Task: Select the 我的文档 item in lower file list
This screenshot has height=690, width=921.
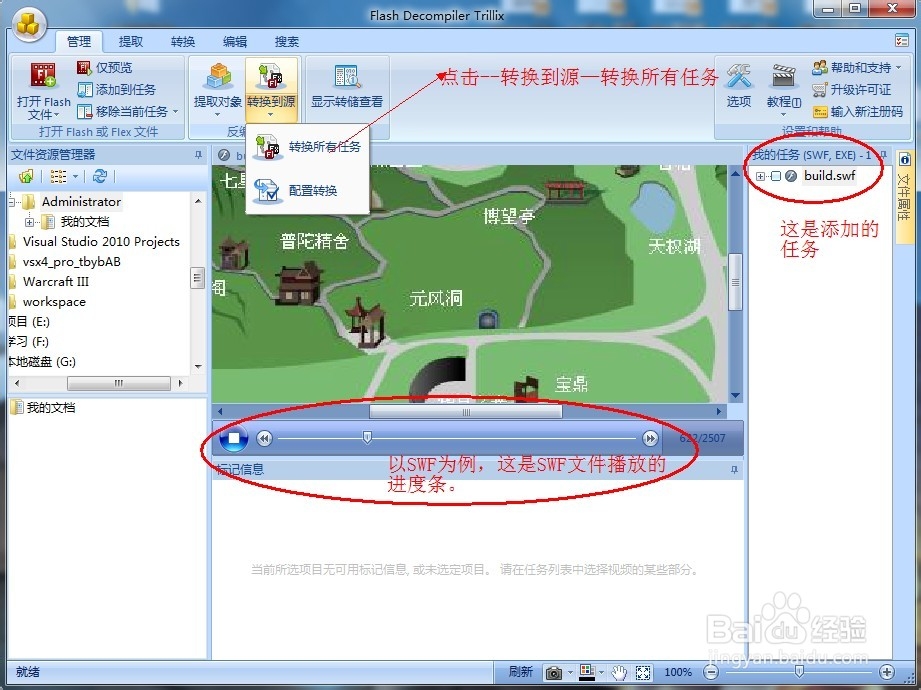Action: click(43, 408)
